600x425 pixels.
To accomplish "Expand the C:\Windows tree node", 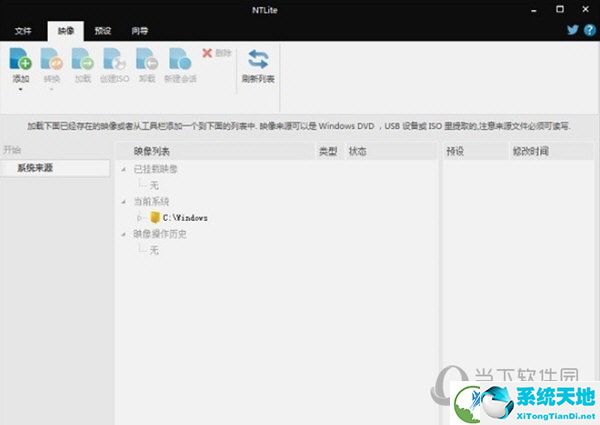I will 139,218.
